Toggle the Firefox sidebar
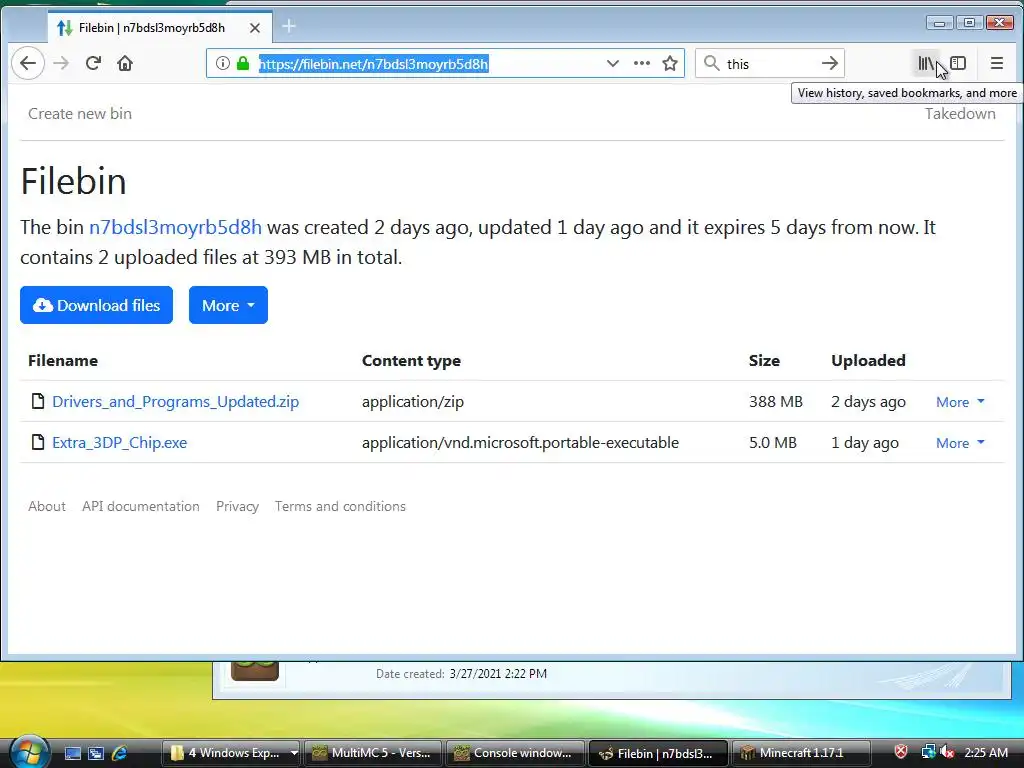Screen dimensions: 1024x768 (958, 63)
